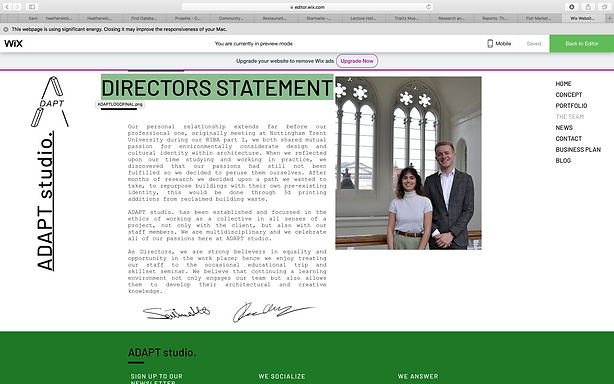This screenshot has width=614, height=384.
Task: Switch to the Find Databa... tab
Action: 144,18
